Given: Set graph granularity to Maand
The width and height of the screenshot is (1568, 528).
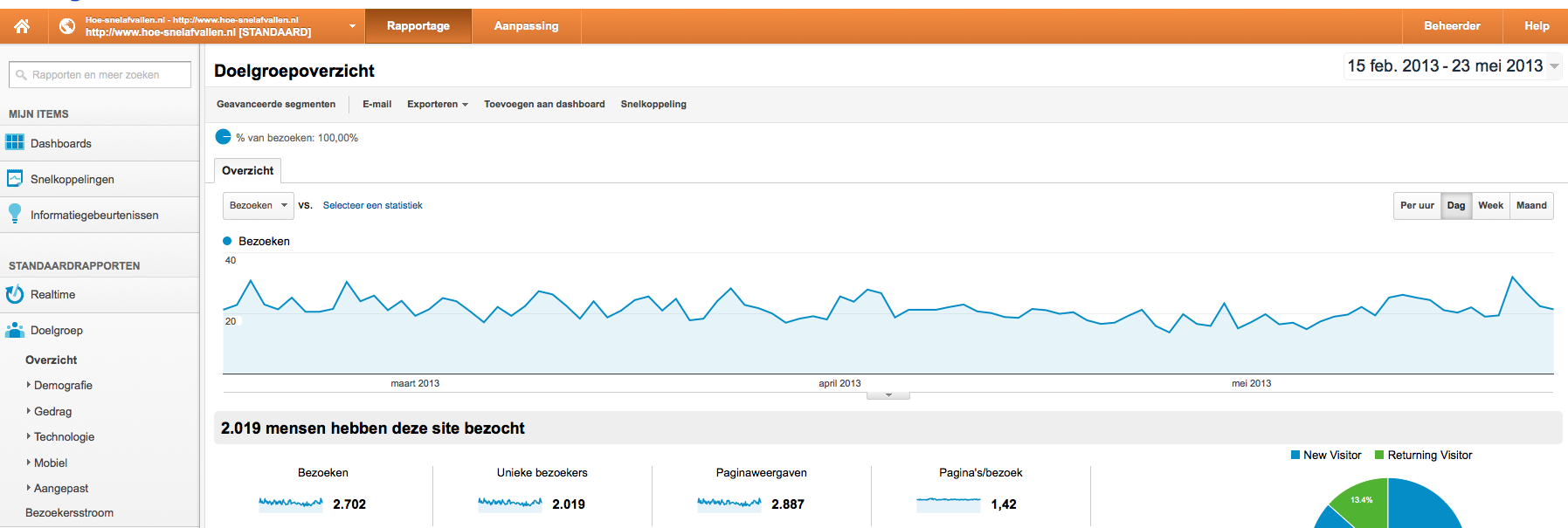Looking at the screenshot, I should (1531, 205).
